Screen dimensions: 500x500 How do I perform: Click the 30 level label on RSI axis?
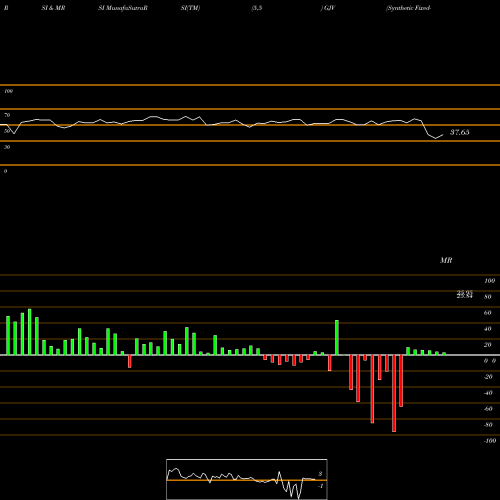pyautogui.click(x=7, y=147)
